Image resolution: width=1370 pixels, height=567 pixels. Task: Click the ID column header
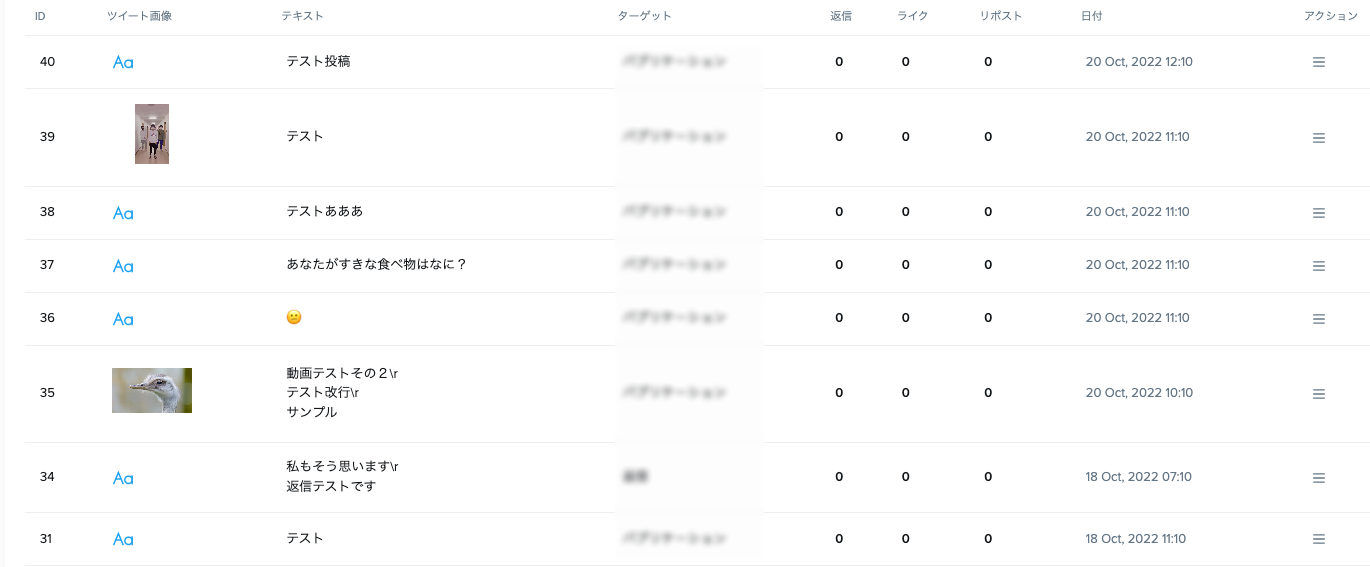(x=40, y=16)
